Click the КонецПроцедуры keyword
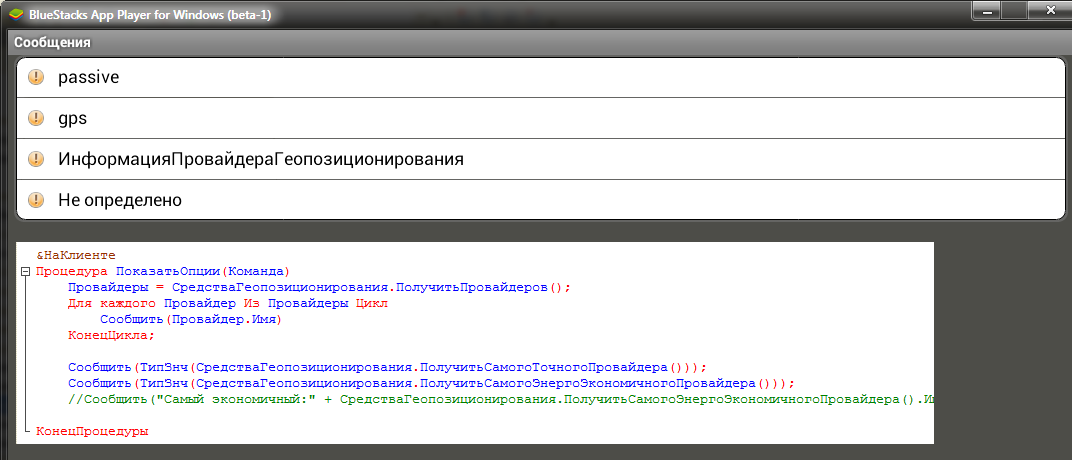 (92, 432)
